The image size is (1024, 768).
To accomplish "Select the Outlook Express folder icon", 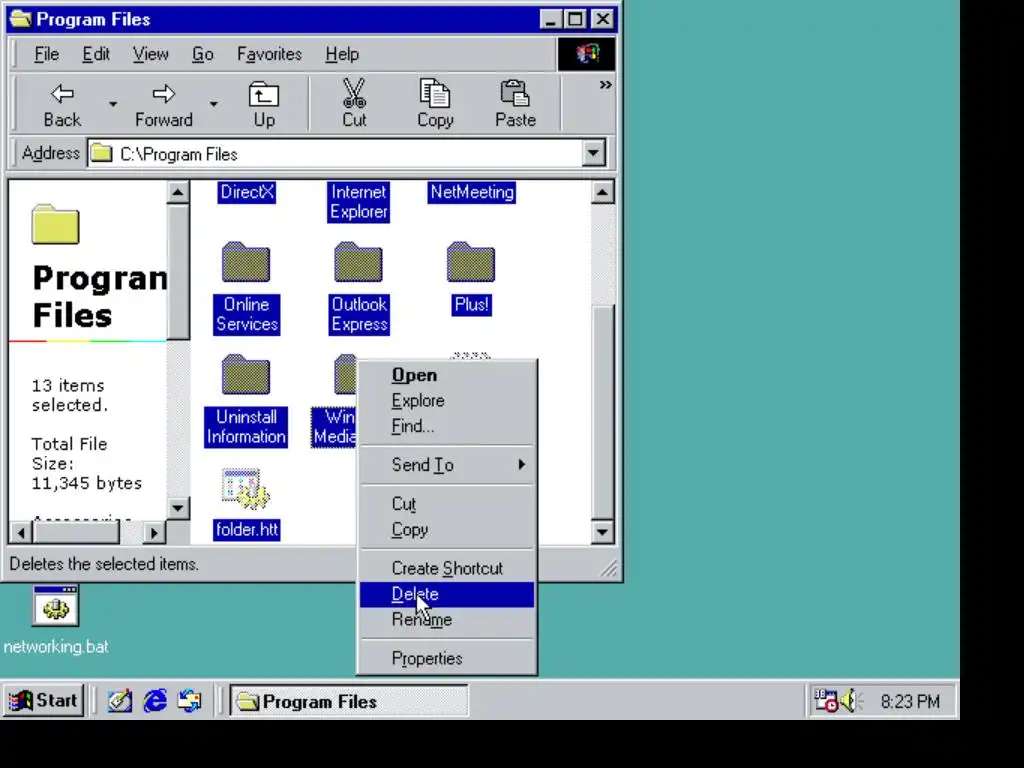I will tap(358, 263).
